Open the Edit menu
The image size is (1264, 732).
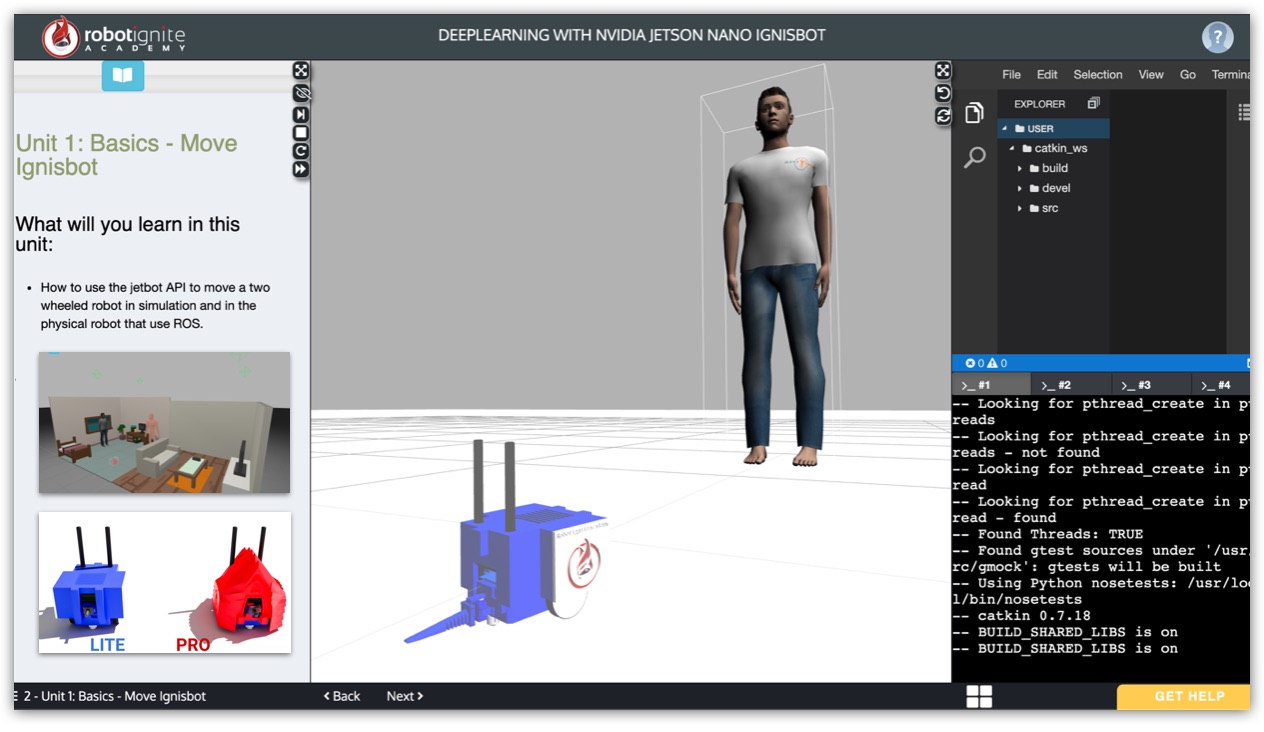1047,75
